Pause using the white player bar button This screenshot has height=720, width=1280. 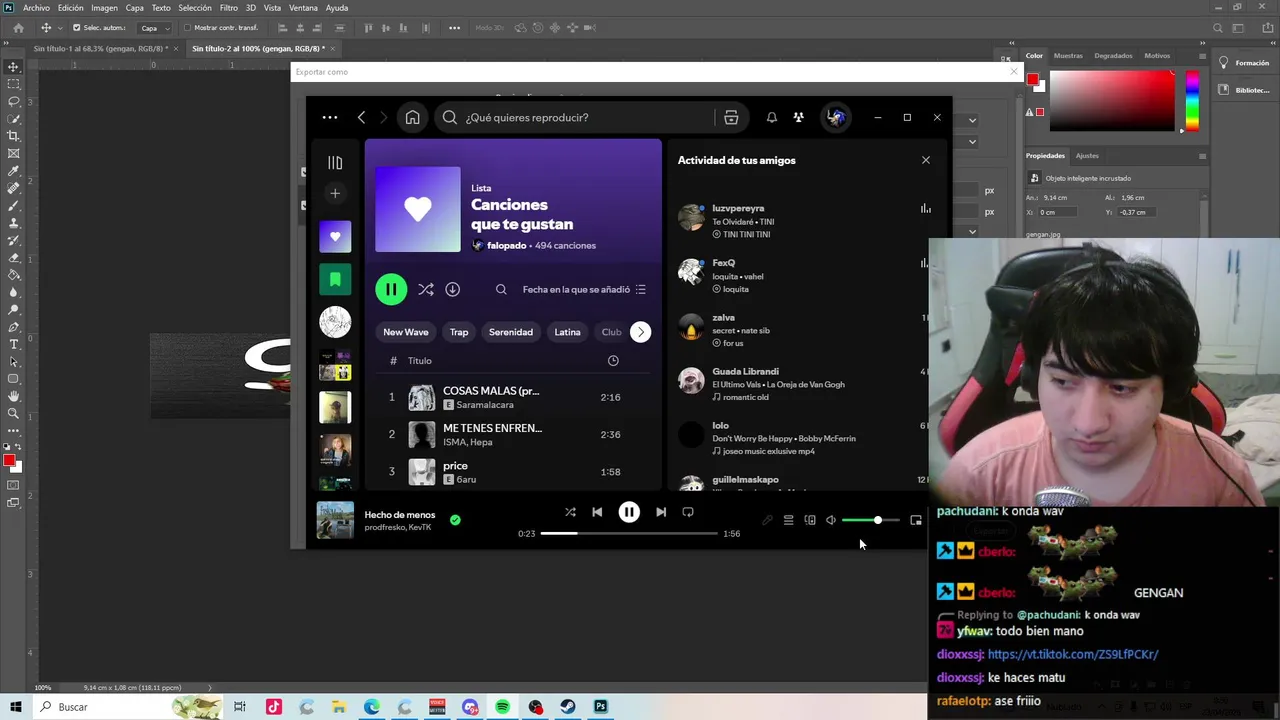(x=629, y=512)
